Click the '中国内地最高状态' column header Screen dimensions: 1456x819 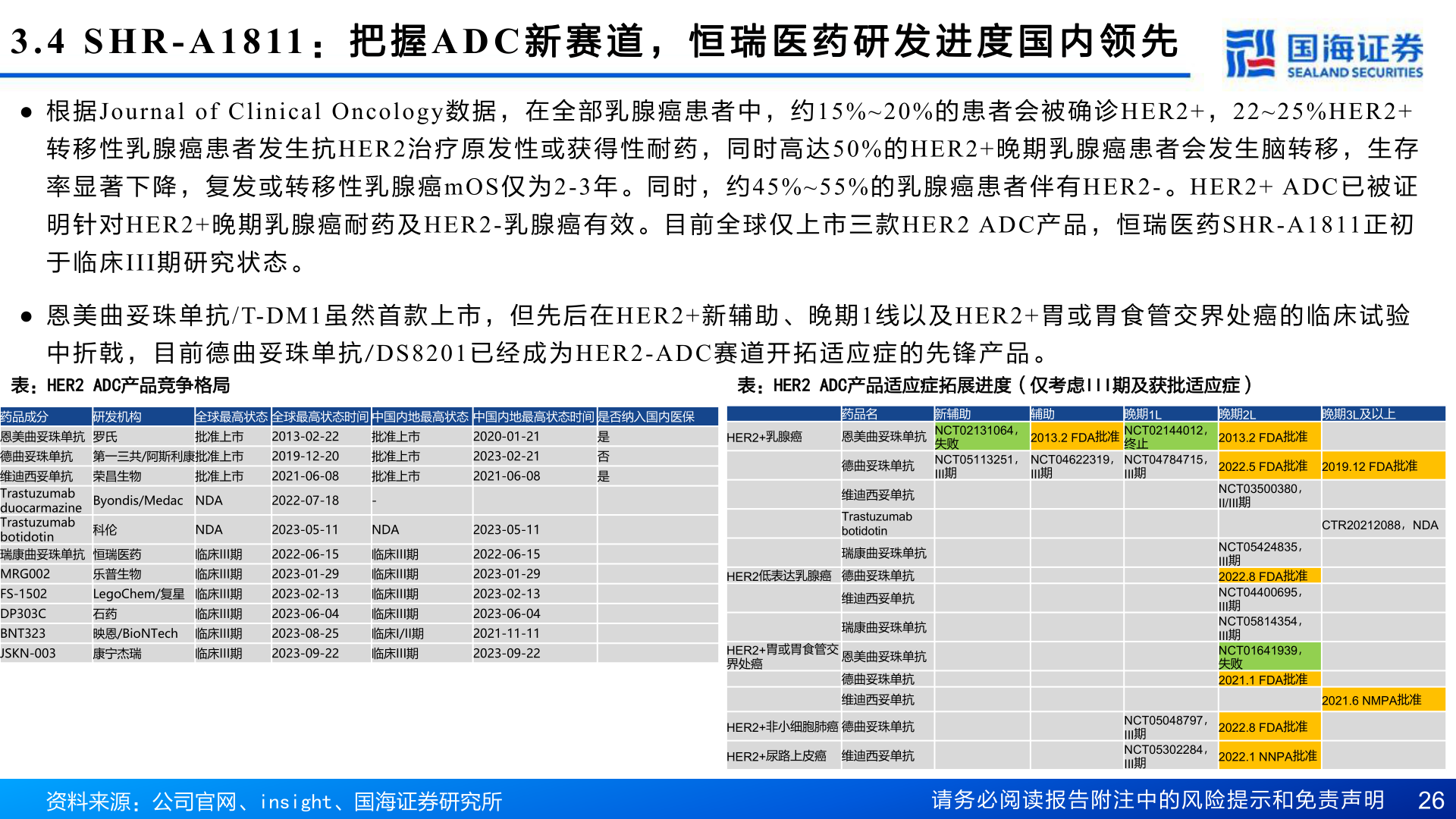point(420,416)
